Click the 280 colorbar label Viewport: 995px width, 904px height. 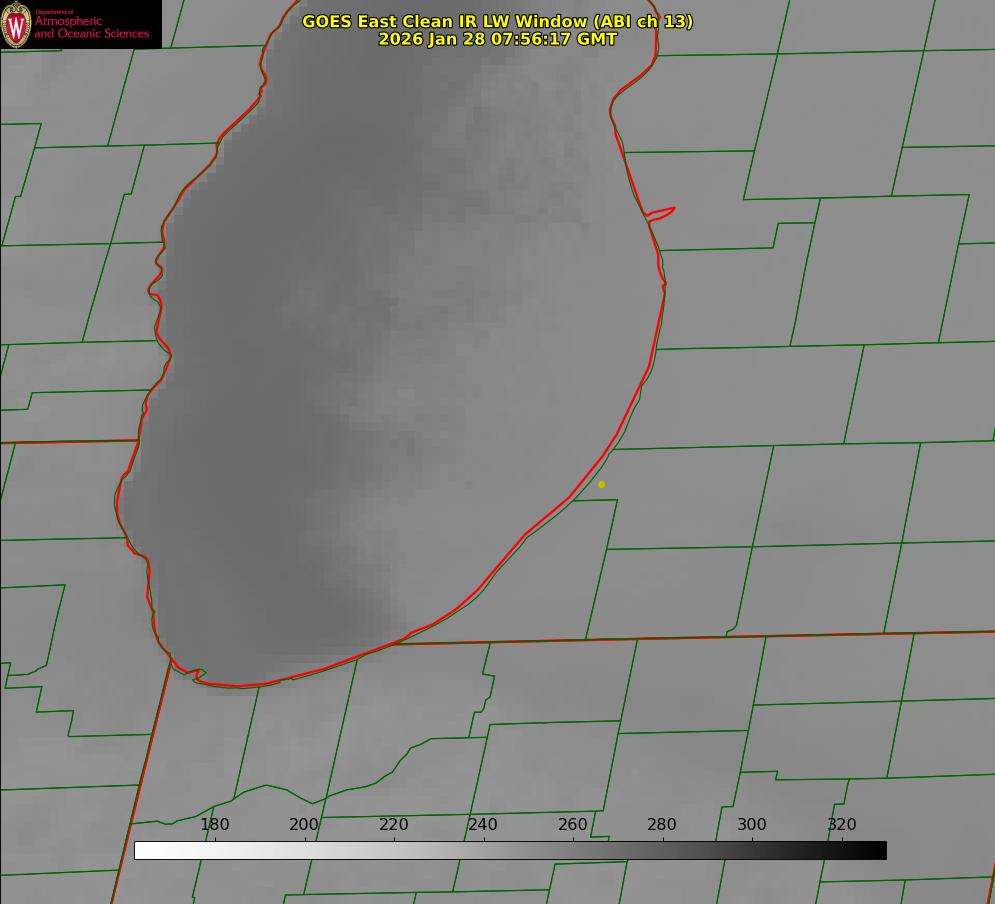[662, 824]
